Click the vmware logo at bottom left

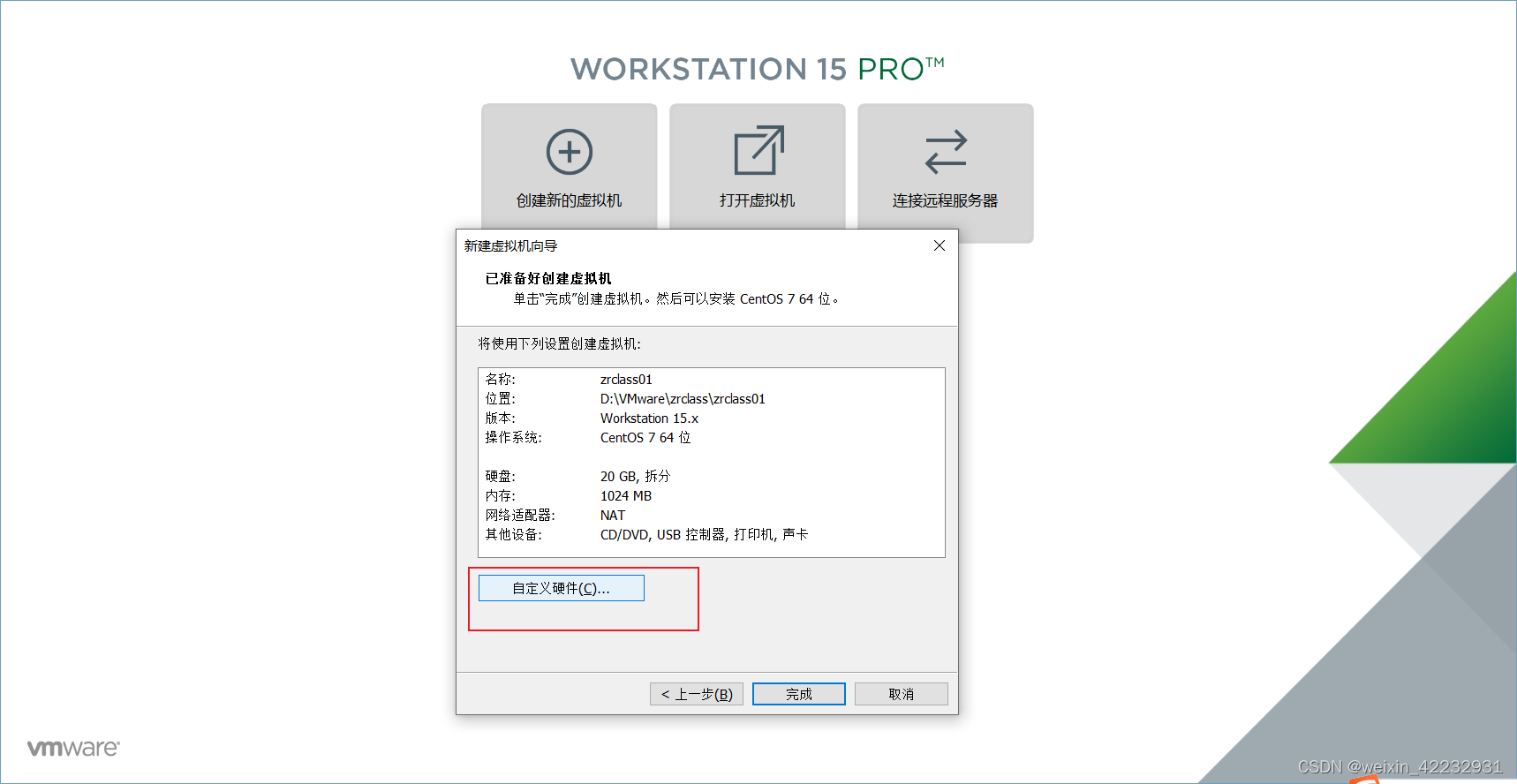click(x=73, y=748)
